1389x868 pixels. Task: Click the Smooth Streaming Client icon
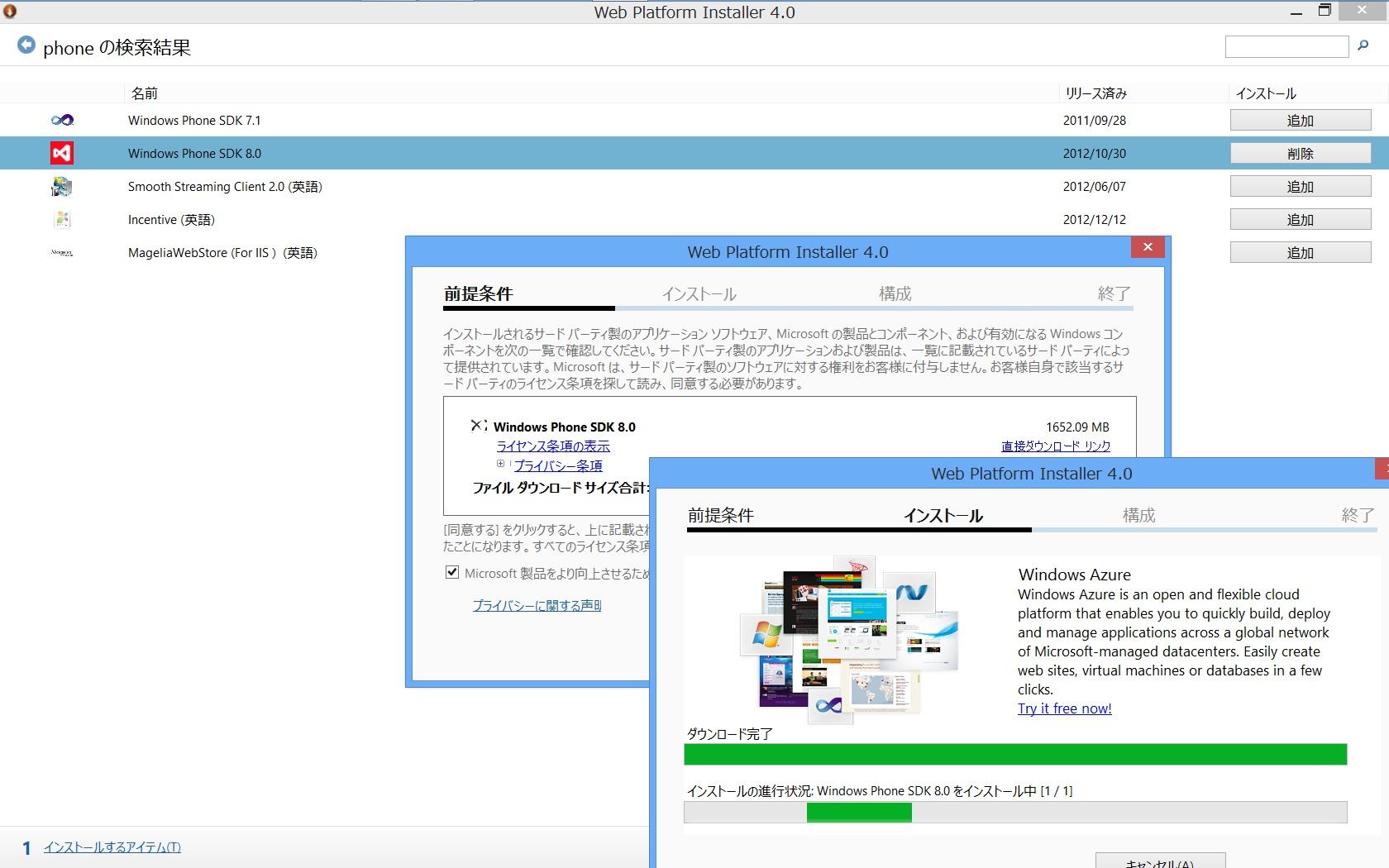tap(62, 187)
